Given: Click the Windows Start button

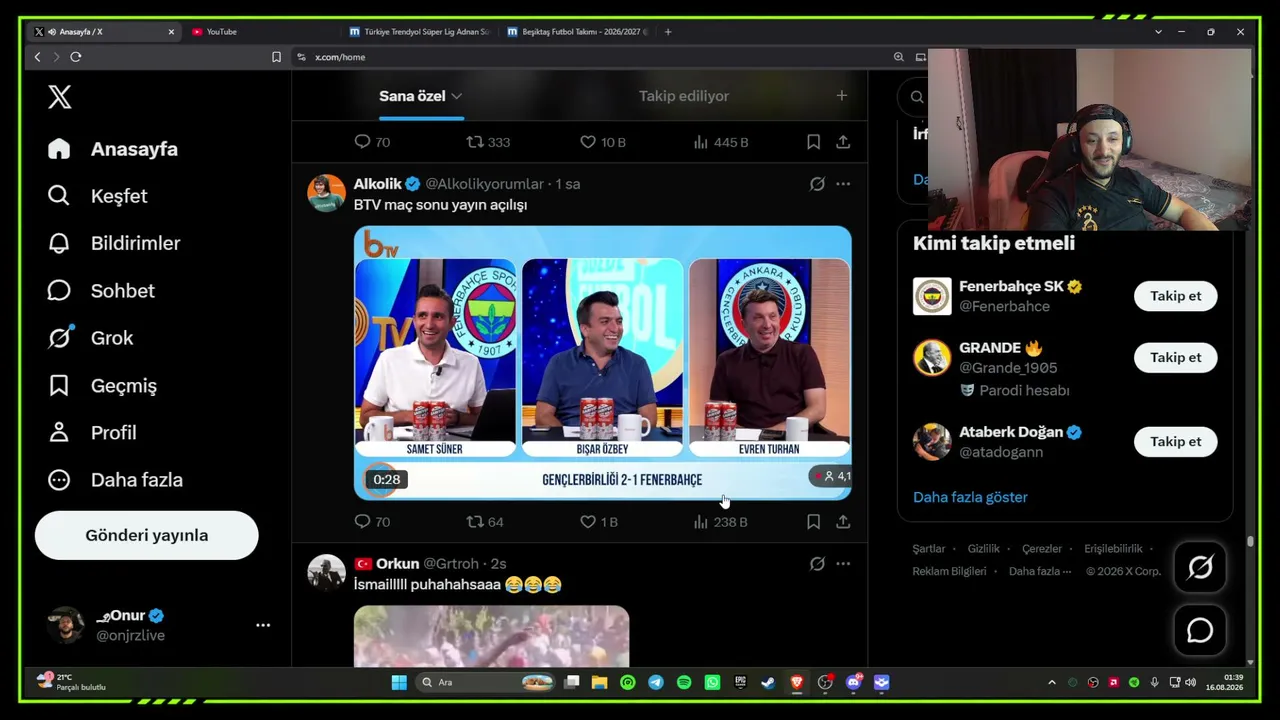Looking at the screenshot, I should 399,683.
